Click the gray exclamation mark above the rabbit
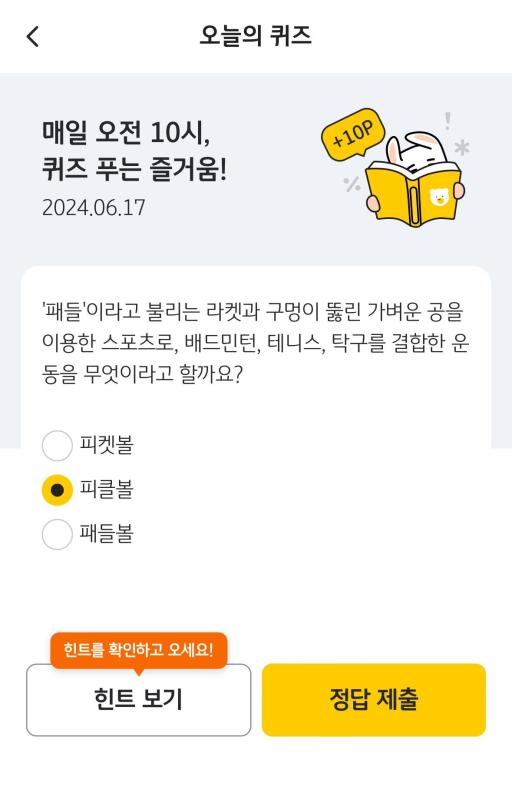This screenshot has width=512, height=800. point(448,121)
